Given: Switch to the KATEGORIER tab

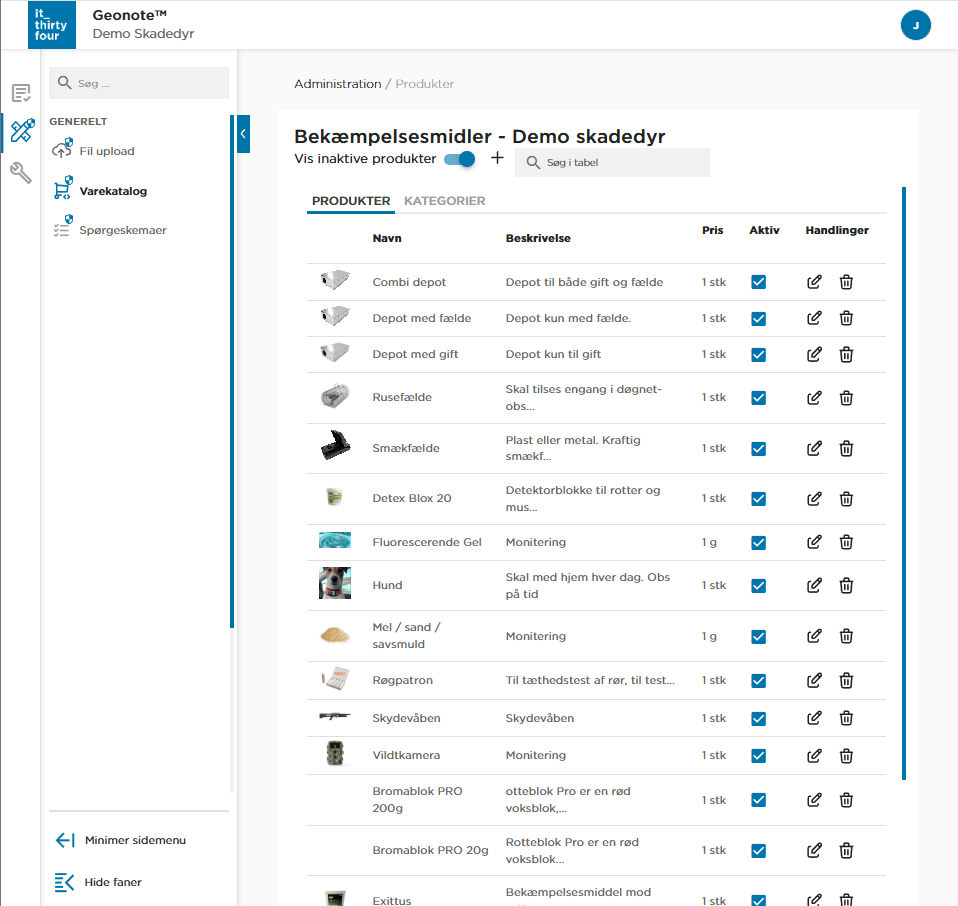Looking at the screenshot, I should click(444, 201).
